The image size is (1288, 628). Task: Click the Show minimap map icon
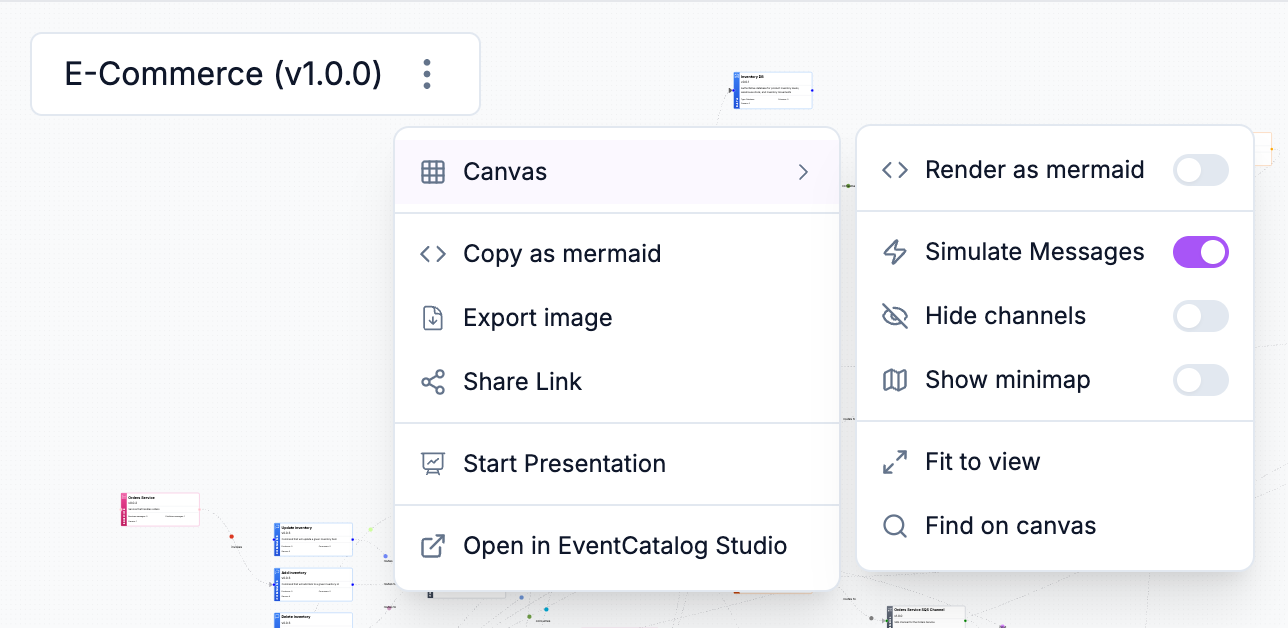894,380
